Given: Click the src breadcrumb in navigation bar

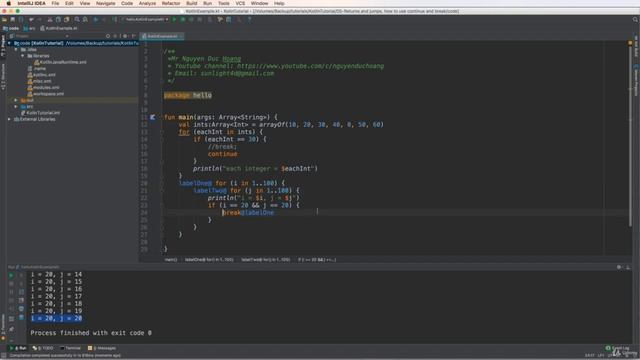Looking at the screenshot, I should pos(29,28).
